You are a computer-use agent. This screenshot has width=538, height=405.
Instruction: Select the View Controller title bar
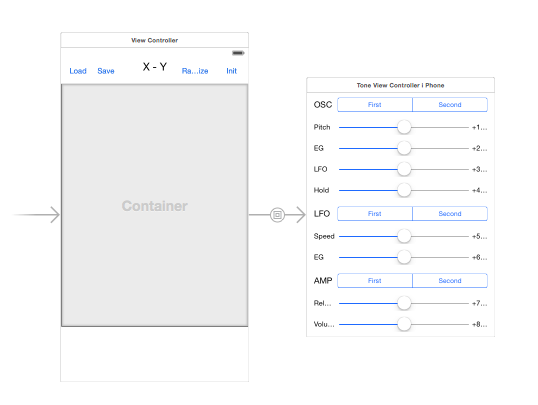point(155,40)
